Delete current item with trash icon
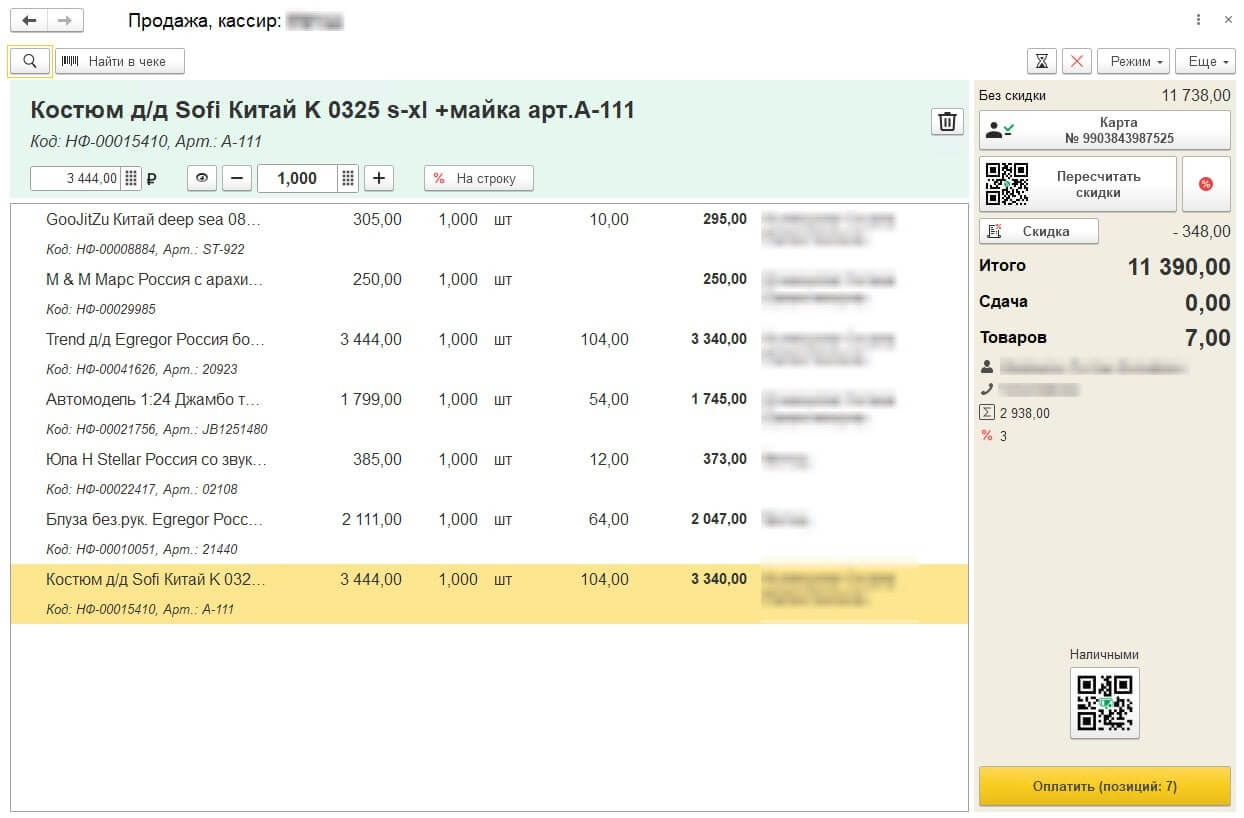Image resolution: width=1244 pixels, height=818 pixels. pyautogui.click(x=947, y=122)
